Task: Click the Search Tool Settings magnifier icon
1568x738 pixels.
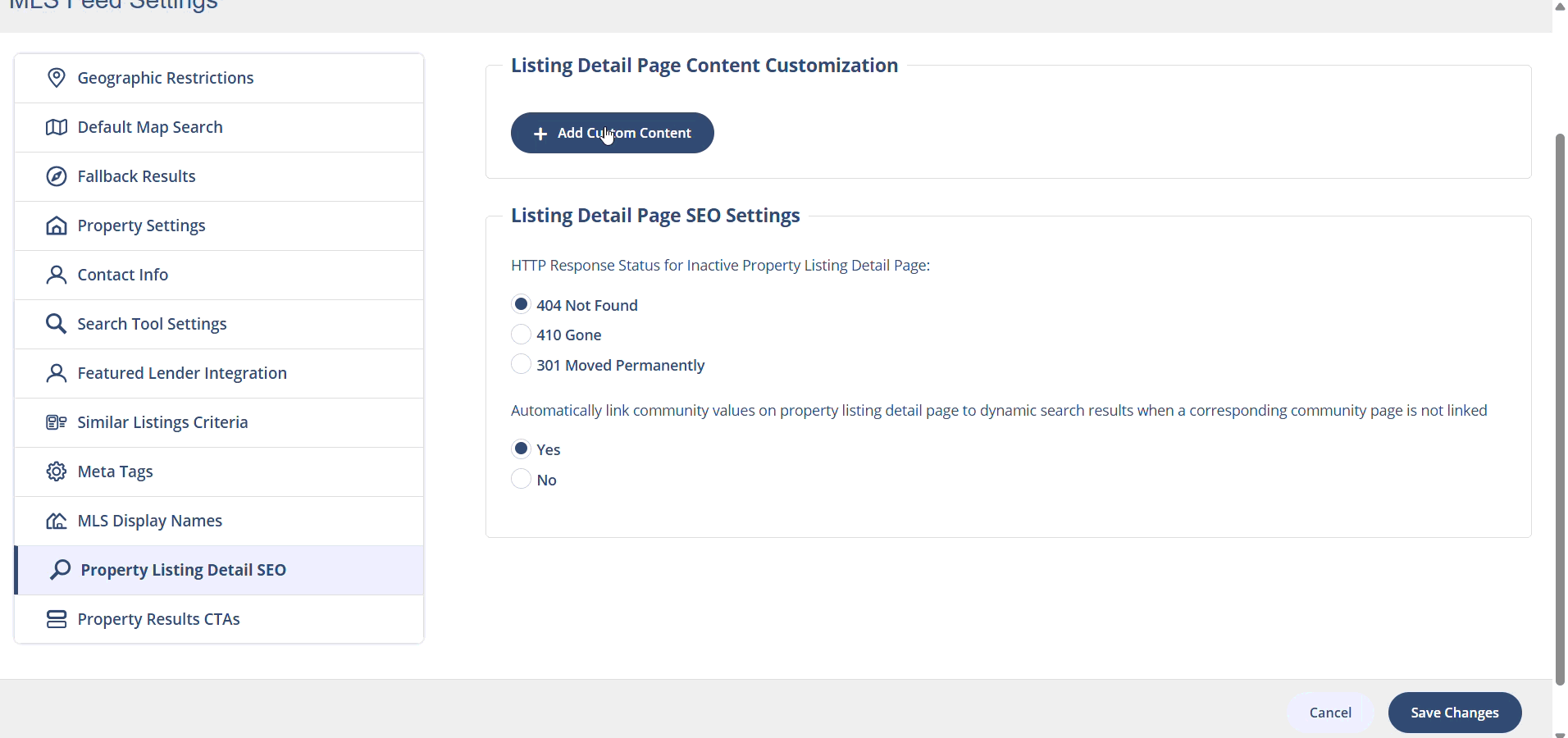Action: coord(56,324)
